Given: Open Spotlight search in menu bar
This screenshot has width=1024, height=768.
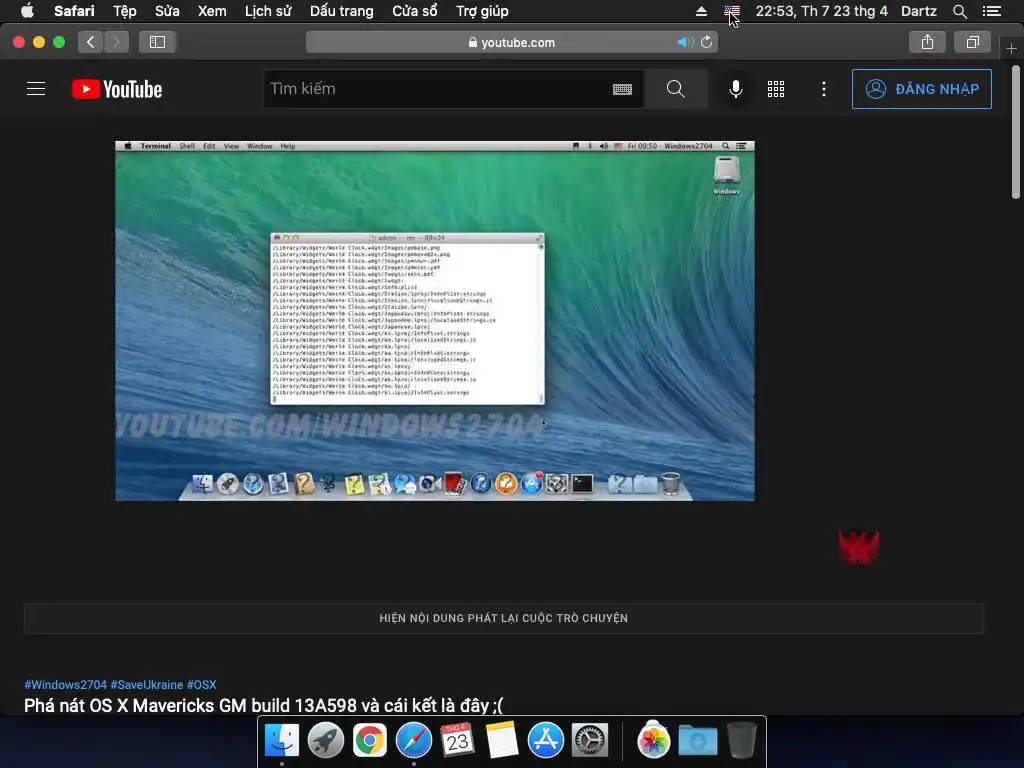Looking at the screenshot, I should tap(959, 11).
